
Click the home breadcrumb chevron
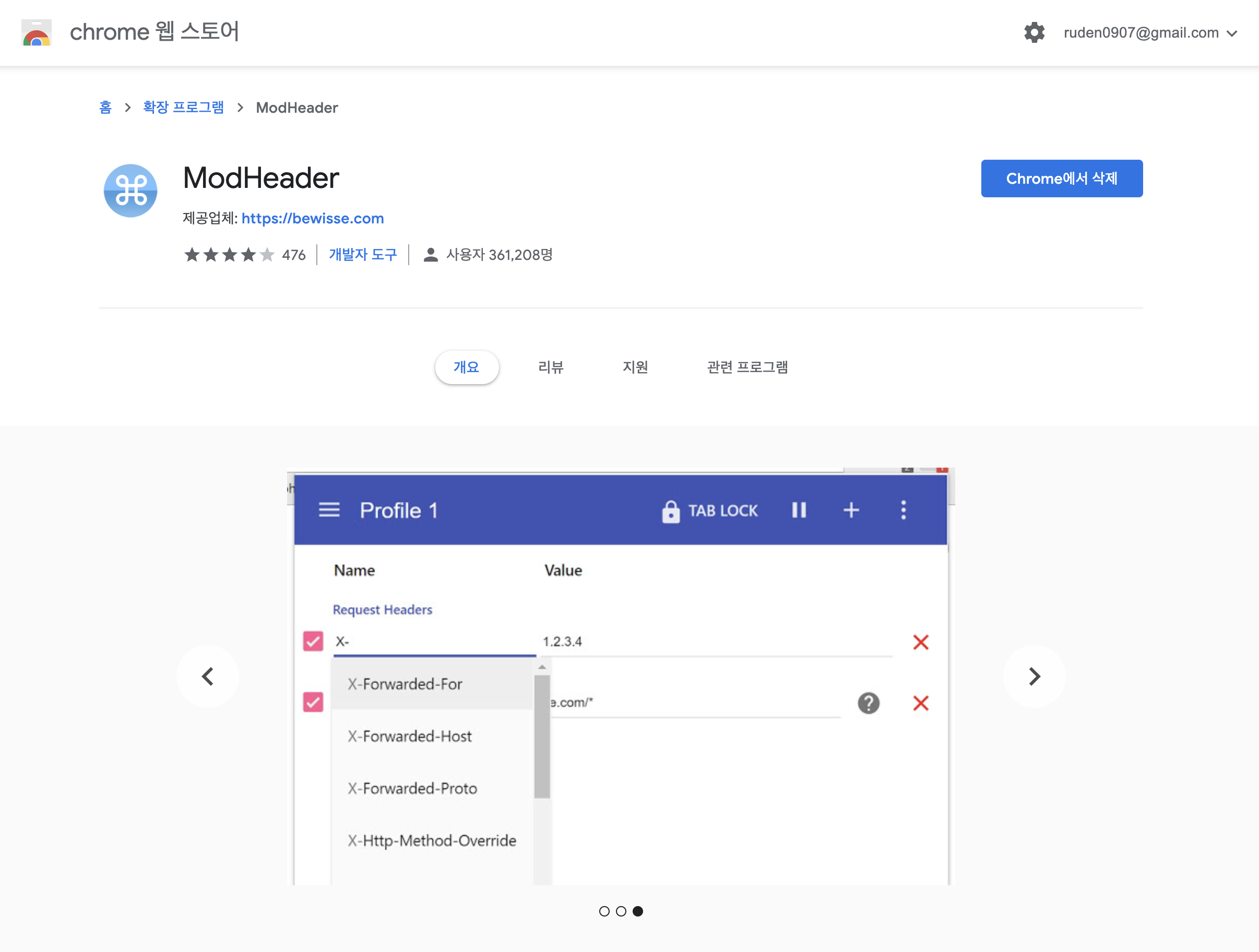[127, 108]
